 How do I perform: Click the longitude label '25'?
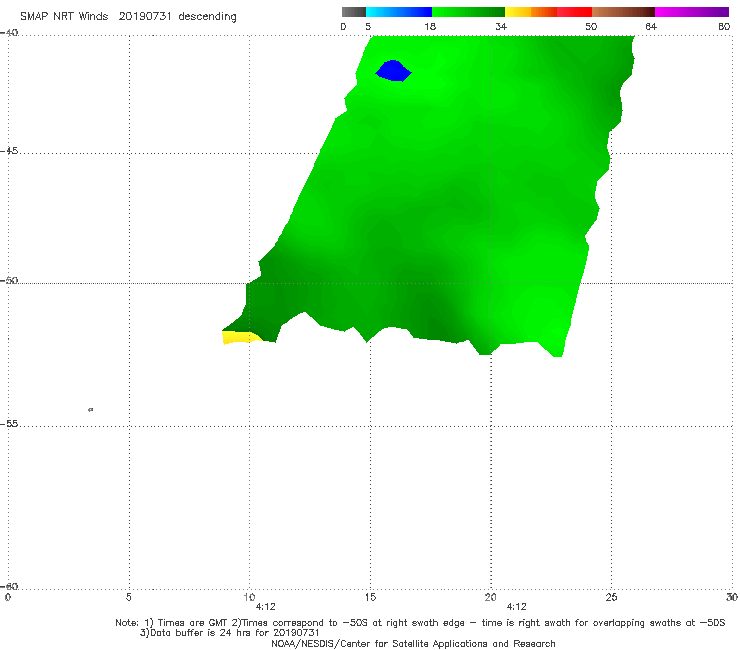(x=611, y=597)
